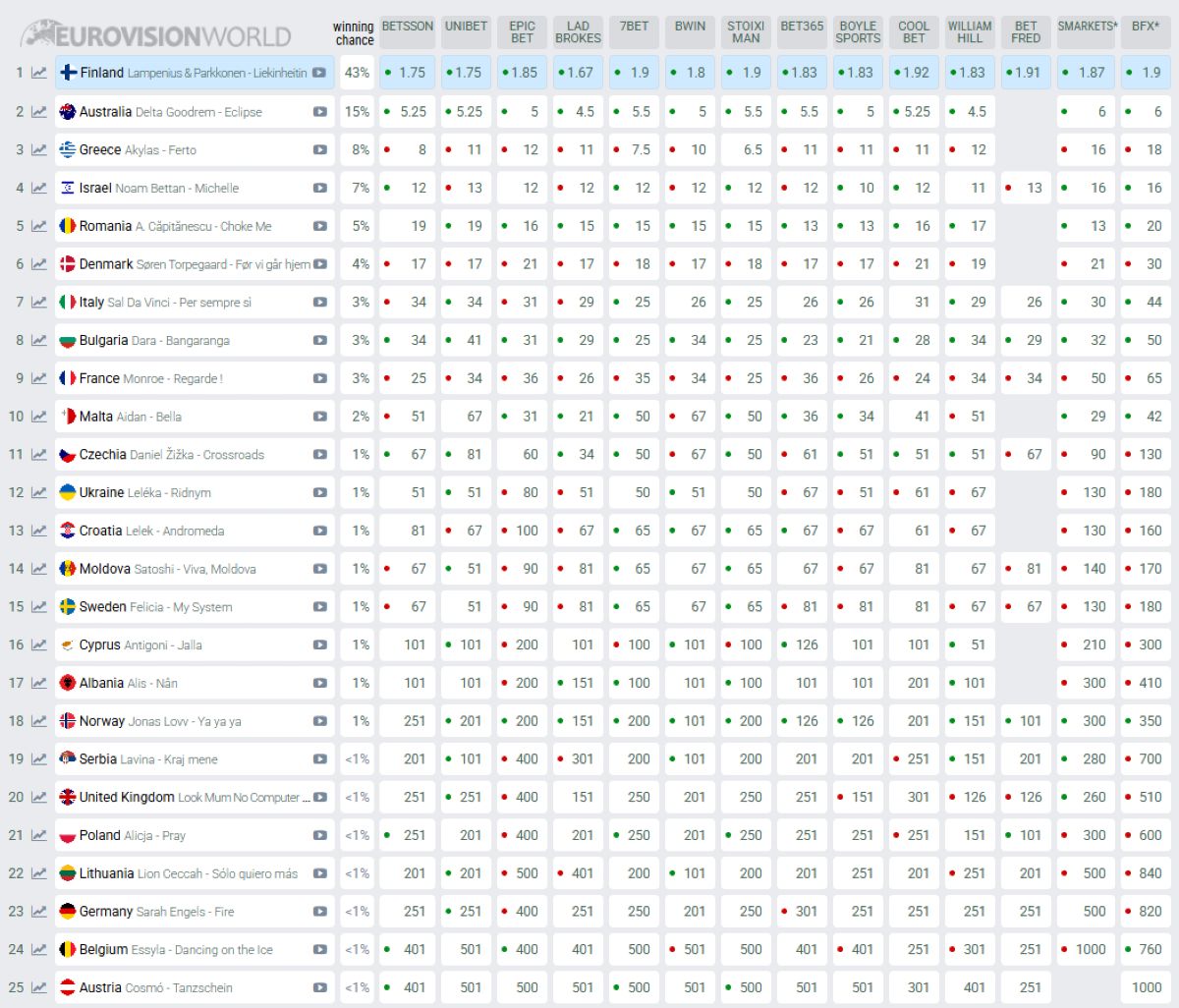The width and height of the screenshot is (1179, 1008).
Task: Select Albania's BFX odds 410
Action: [1145, 683]
